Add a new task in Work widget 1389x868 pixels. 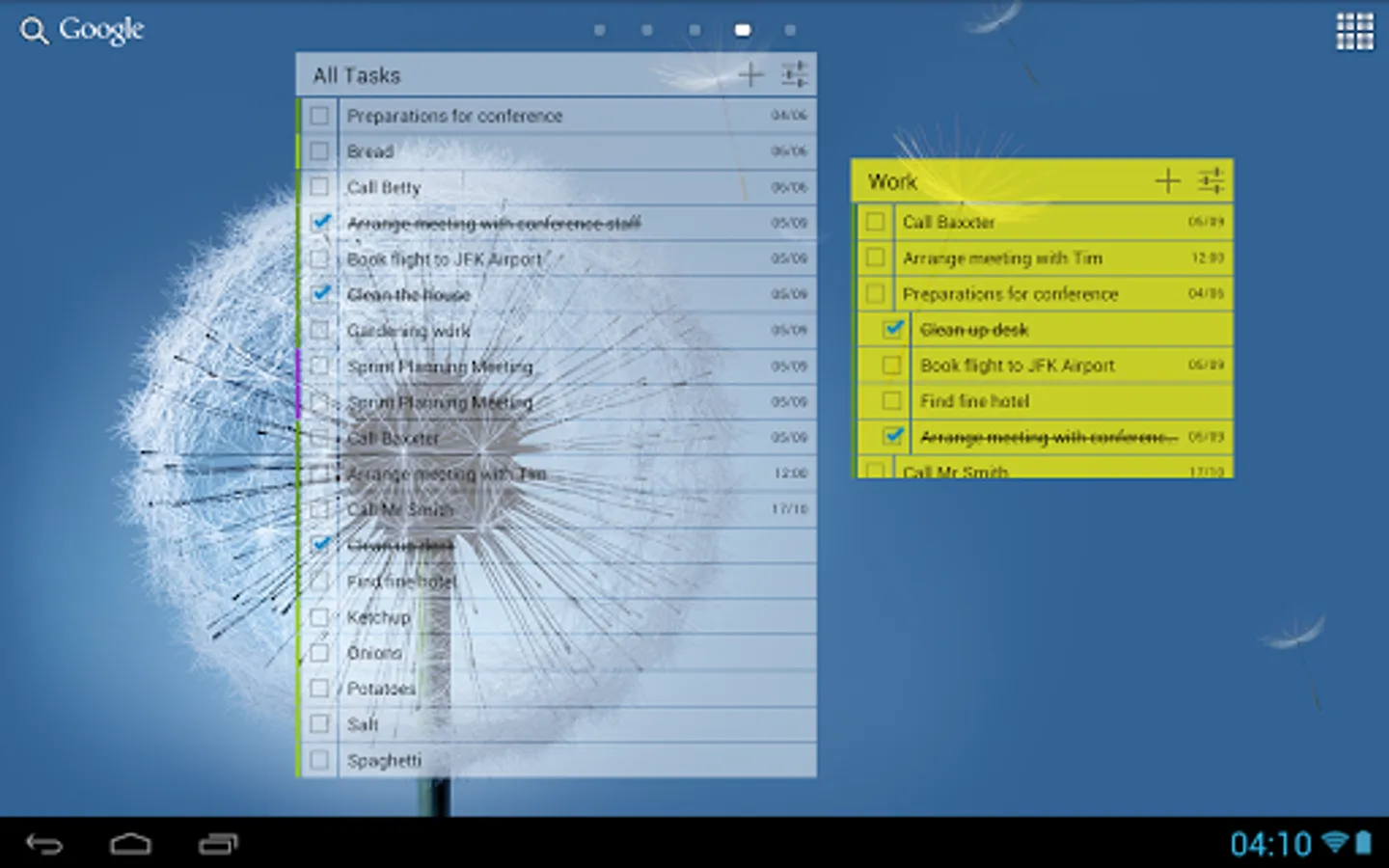tap(1167, 180)
